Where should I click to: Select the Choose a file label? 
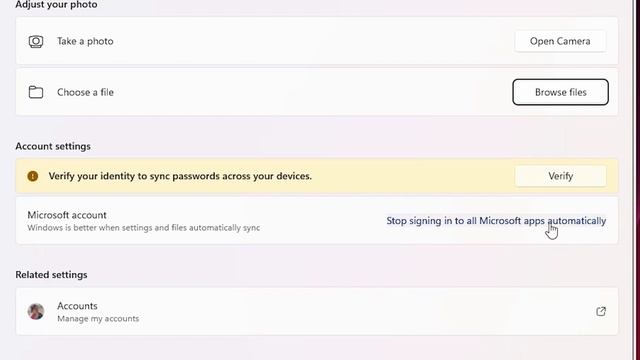(85, 92)
